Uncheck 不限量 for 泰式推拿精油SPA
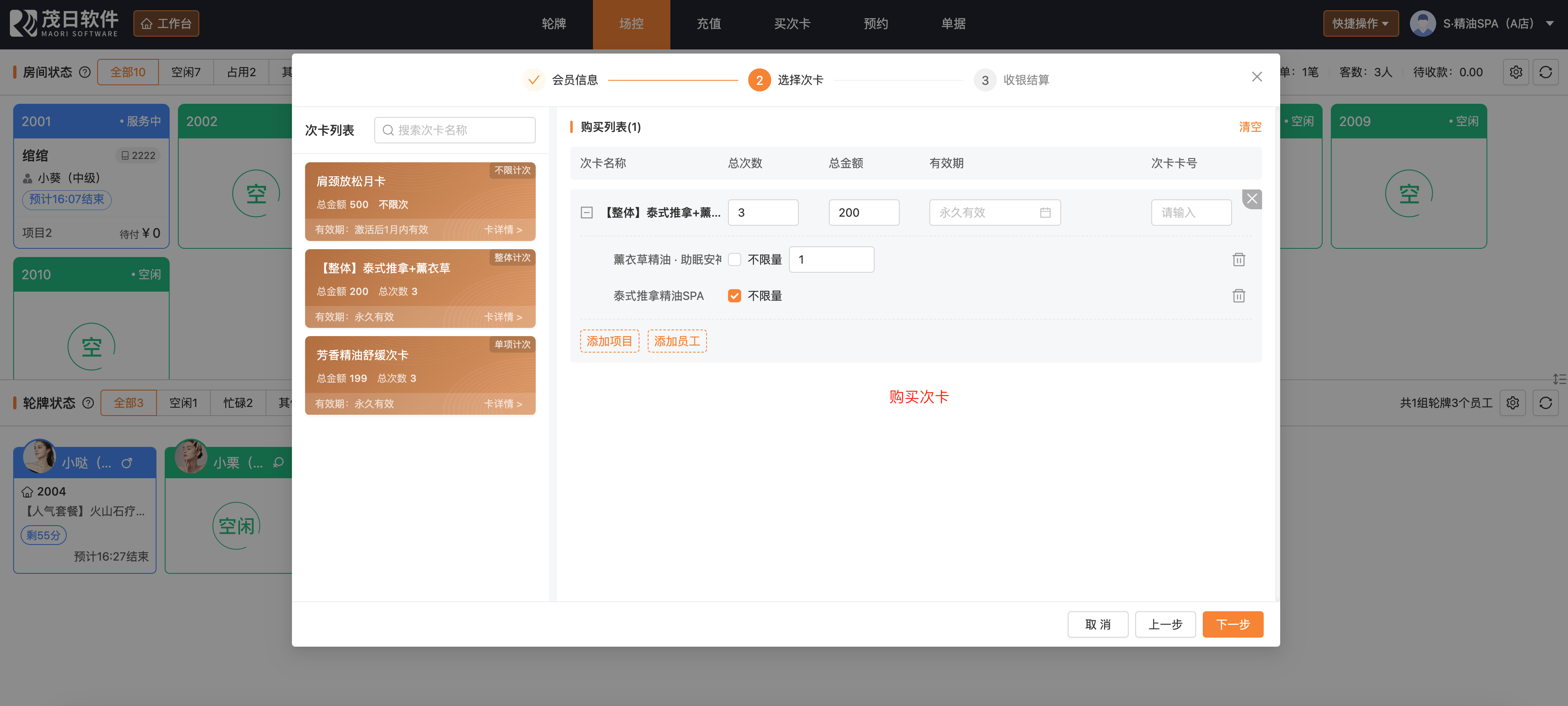This screenshot has height=706, width=1568. [735, 296]
